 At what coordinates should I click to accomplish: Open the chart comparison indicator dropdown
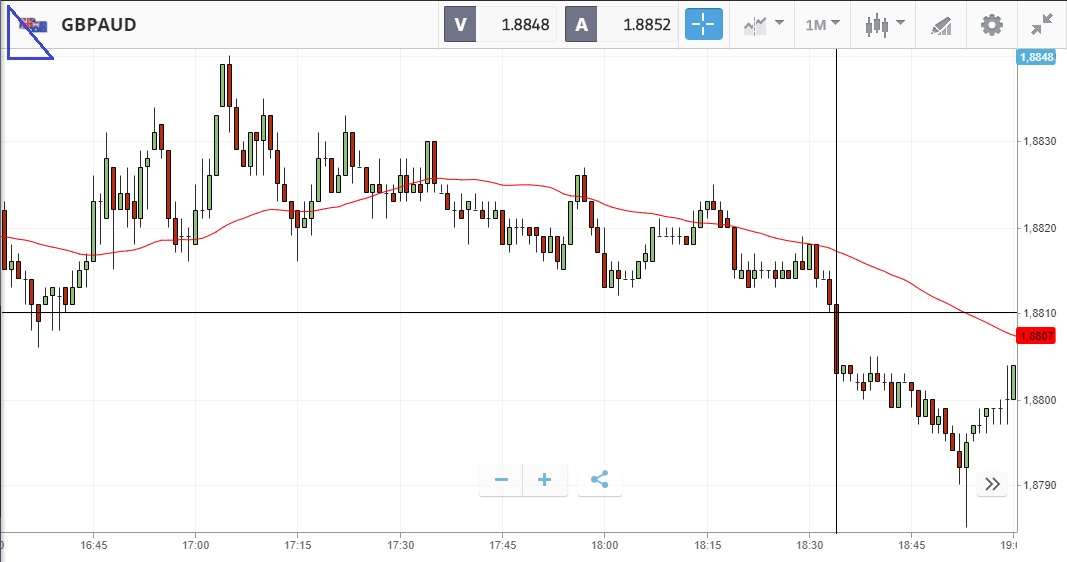[x=763, y=25]
